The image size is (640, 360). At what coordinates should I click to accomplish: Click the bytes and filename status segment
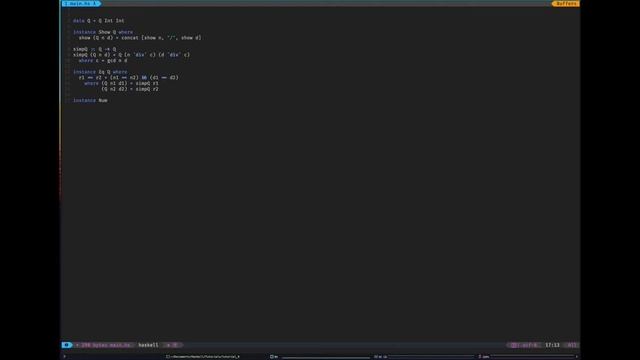pos(104,345)
